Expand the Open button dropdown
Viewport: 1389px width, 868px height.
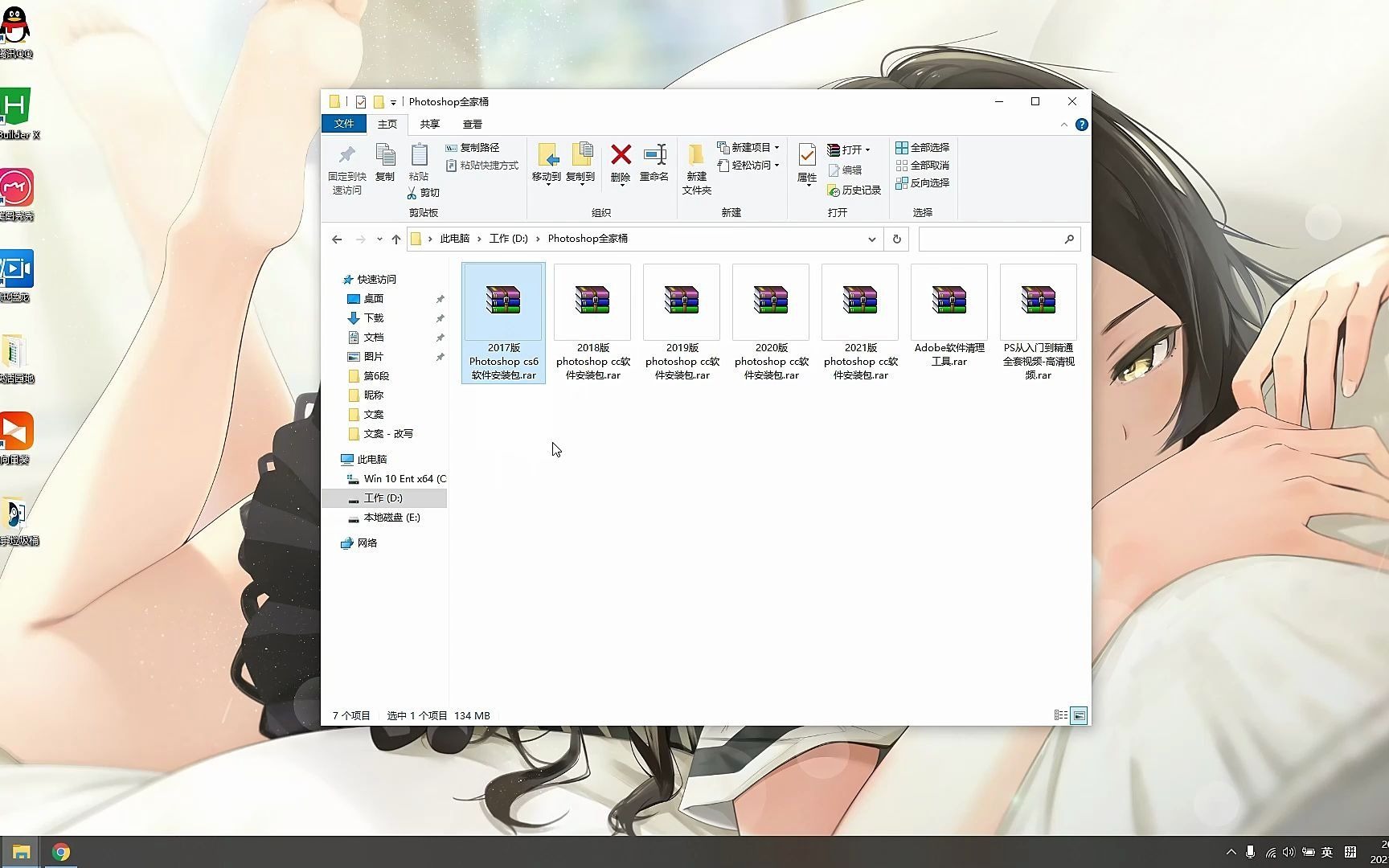point(867,150)
